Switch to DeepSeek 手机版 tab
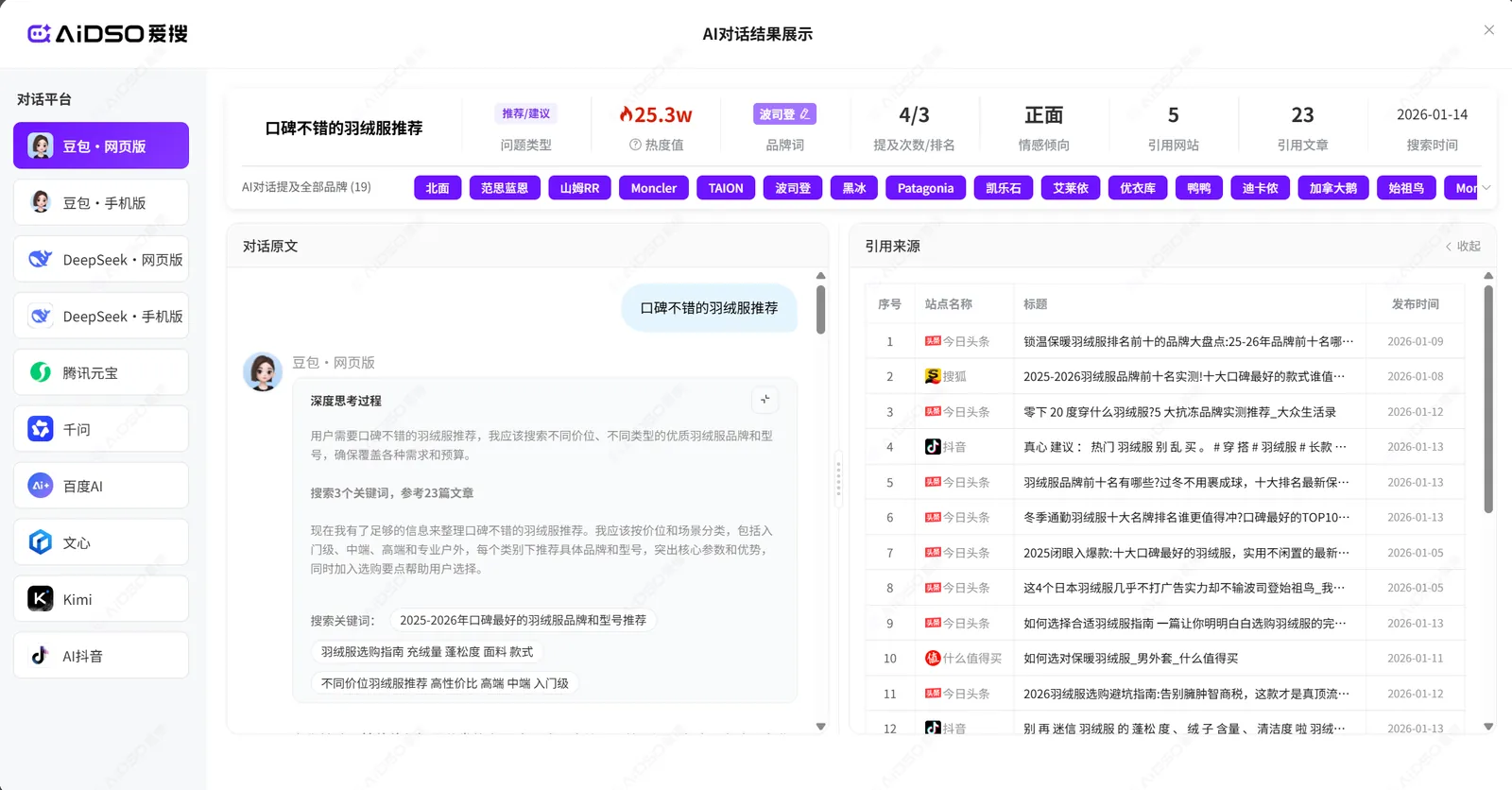Viewport: 1512px width, 790px height. (101, 316)
